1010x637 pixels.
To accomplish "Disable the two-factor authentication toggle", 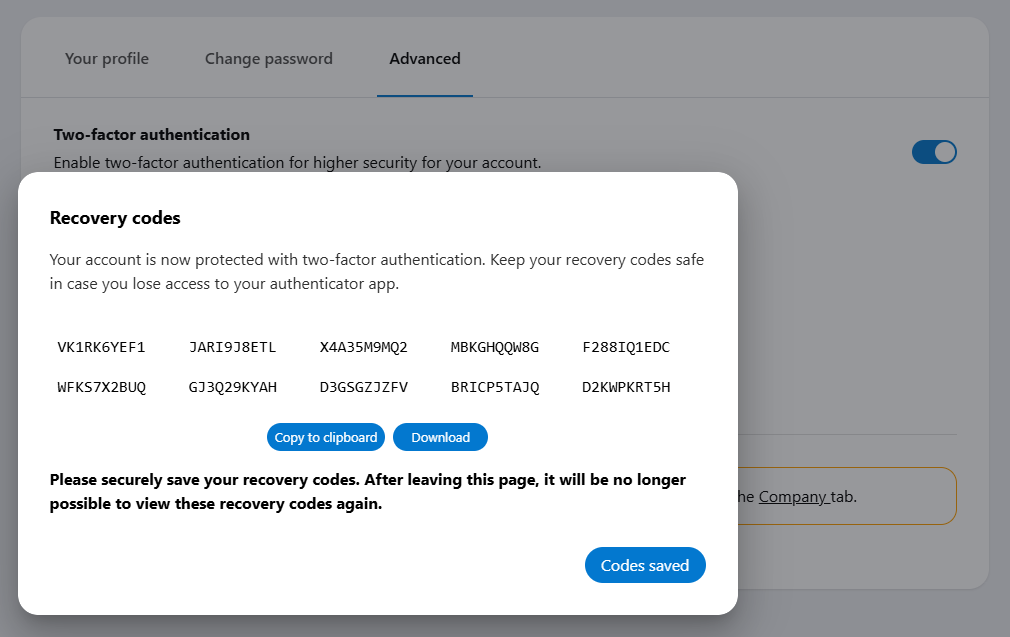I will pos(934,152).
